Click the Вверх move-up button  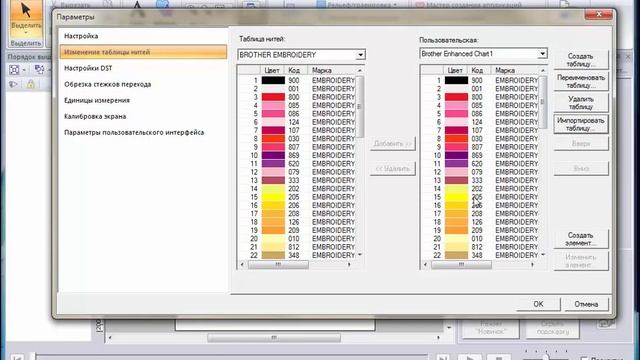[580, 144]
